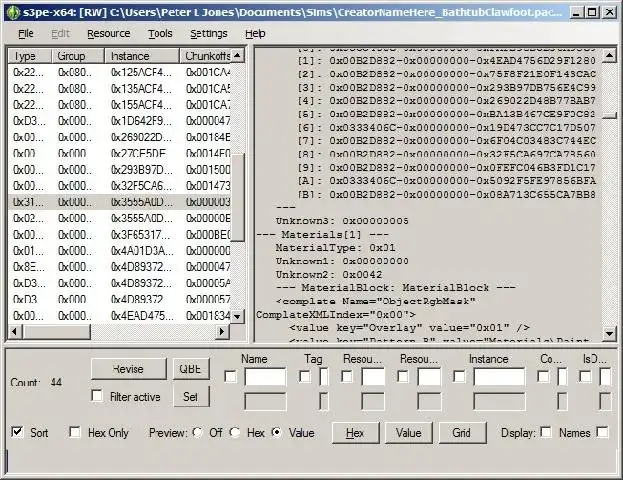The image size is (623, 480).
Task: Click the second Resou... filter input field
Action: (429, 376)
